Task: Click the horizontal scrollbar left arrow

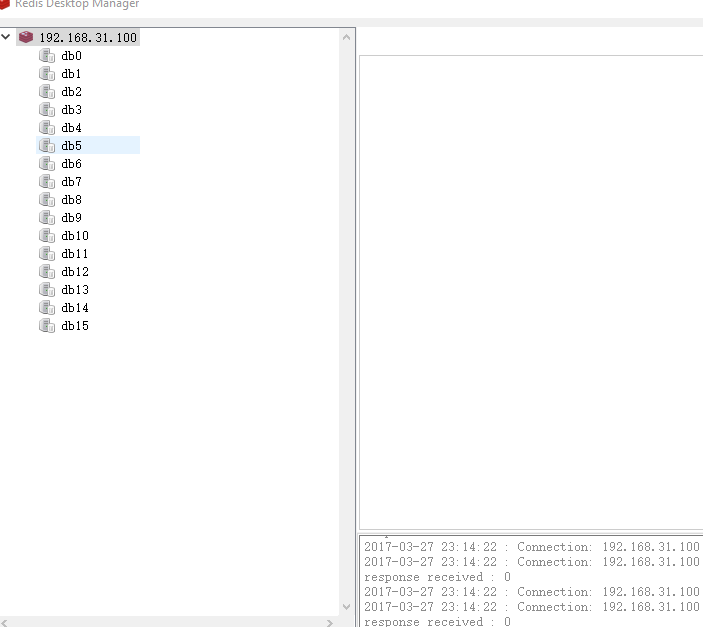Action: point(4,623)
